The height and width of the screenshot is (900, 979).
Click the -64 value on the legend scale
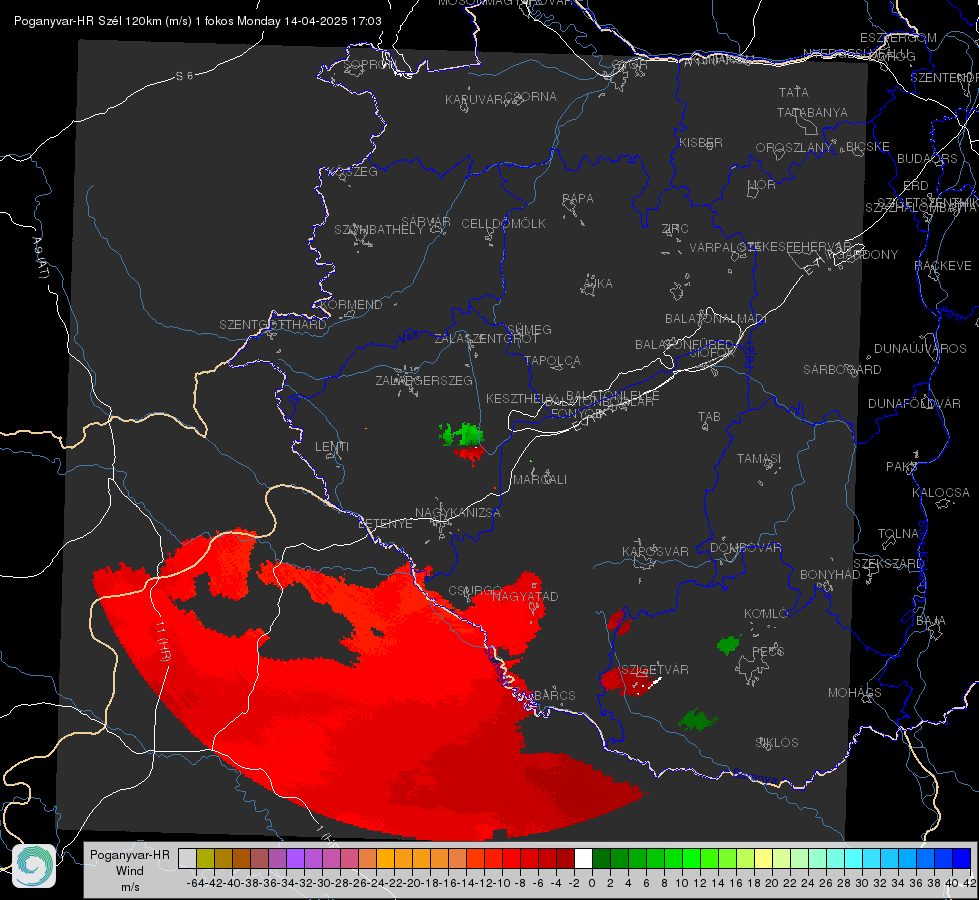click(195, 883)
